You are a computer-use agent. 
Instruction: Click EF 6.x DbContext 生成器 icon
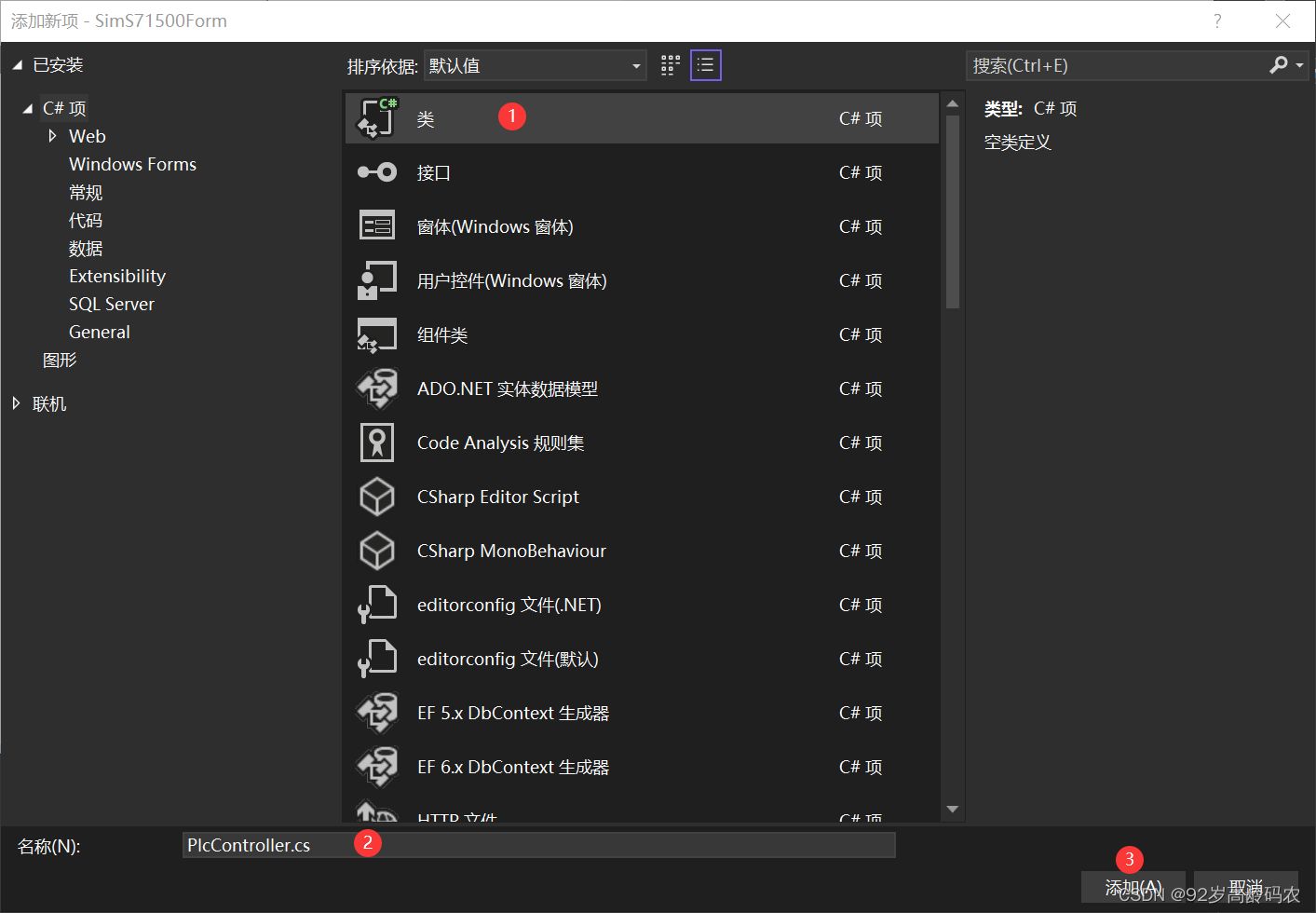[x=377, y=767]
